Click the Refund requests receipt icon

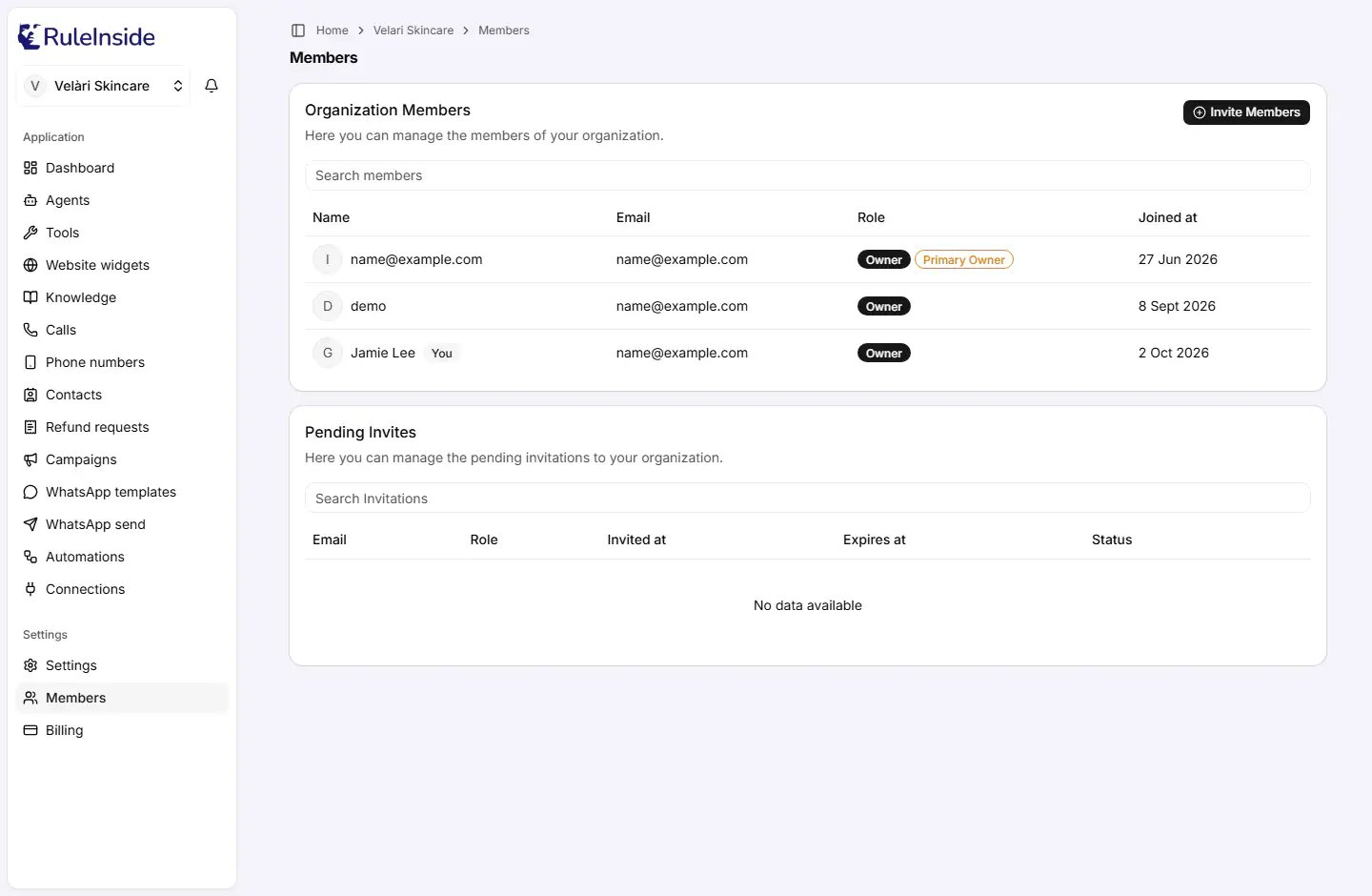pyautogui.click(x=30, y=427)
